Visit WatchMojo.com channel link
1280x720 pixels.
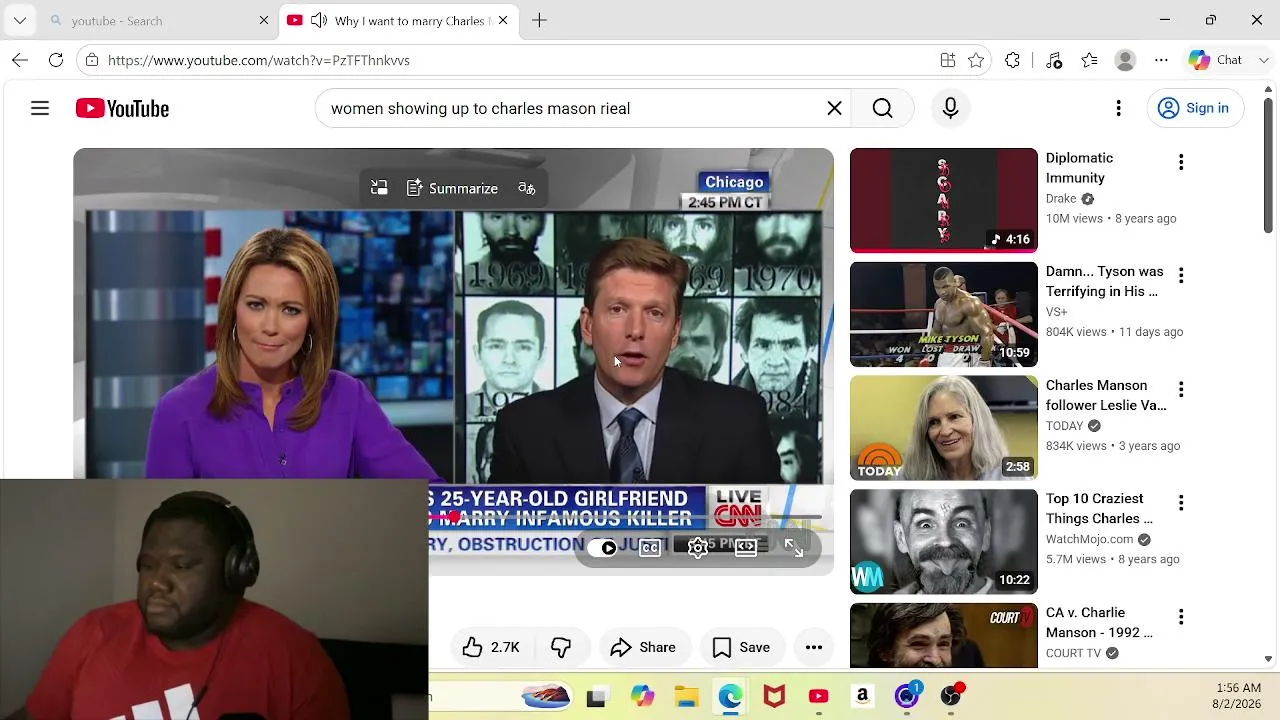coord(1089,539)
